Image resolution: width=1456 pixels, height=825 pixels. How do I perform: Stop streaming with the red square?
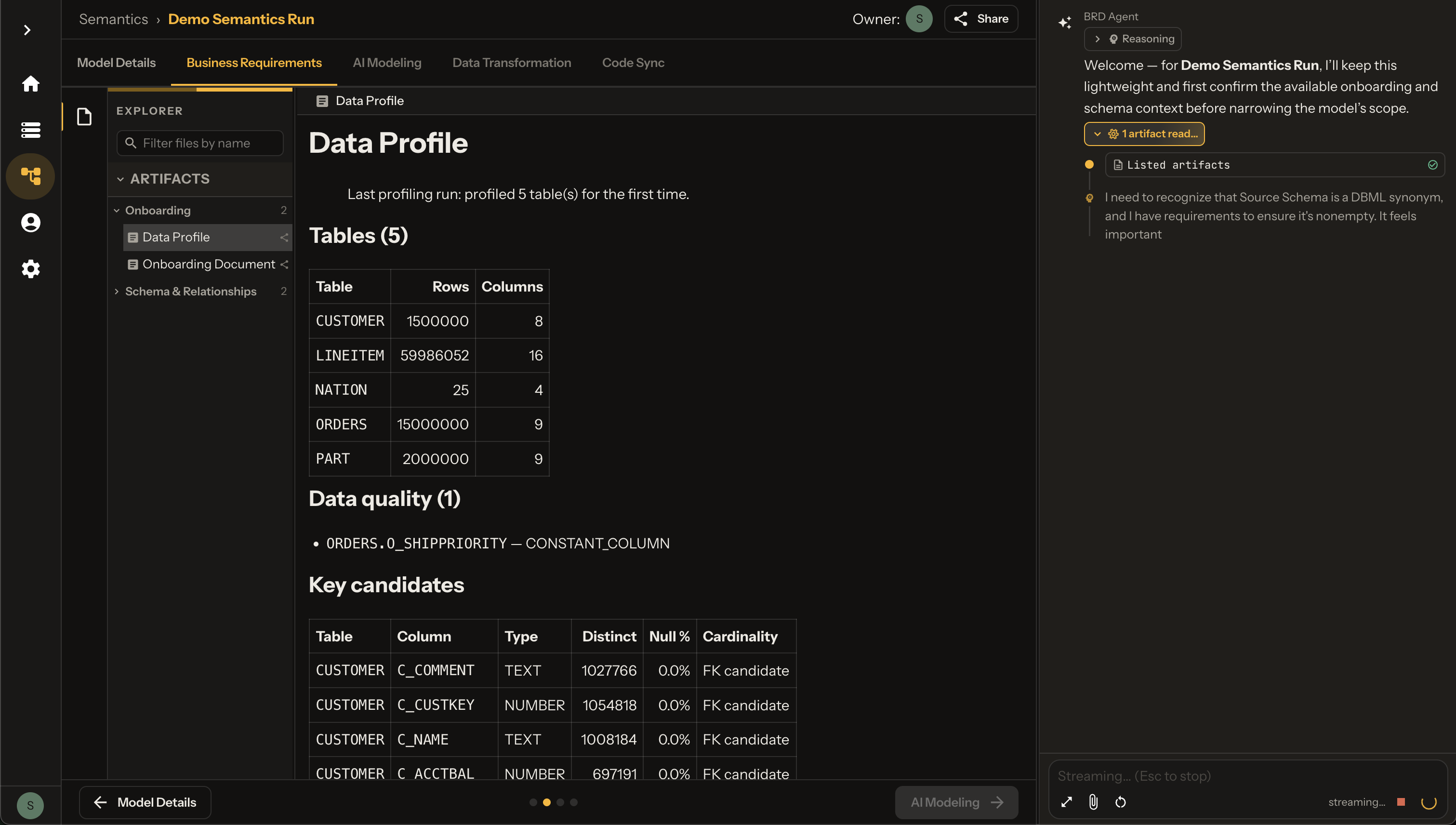(1401, 802)
